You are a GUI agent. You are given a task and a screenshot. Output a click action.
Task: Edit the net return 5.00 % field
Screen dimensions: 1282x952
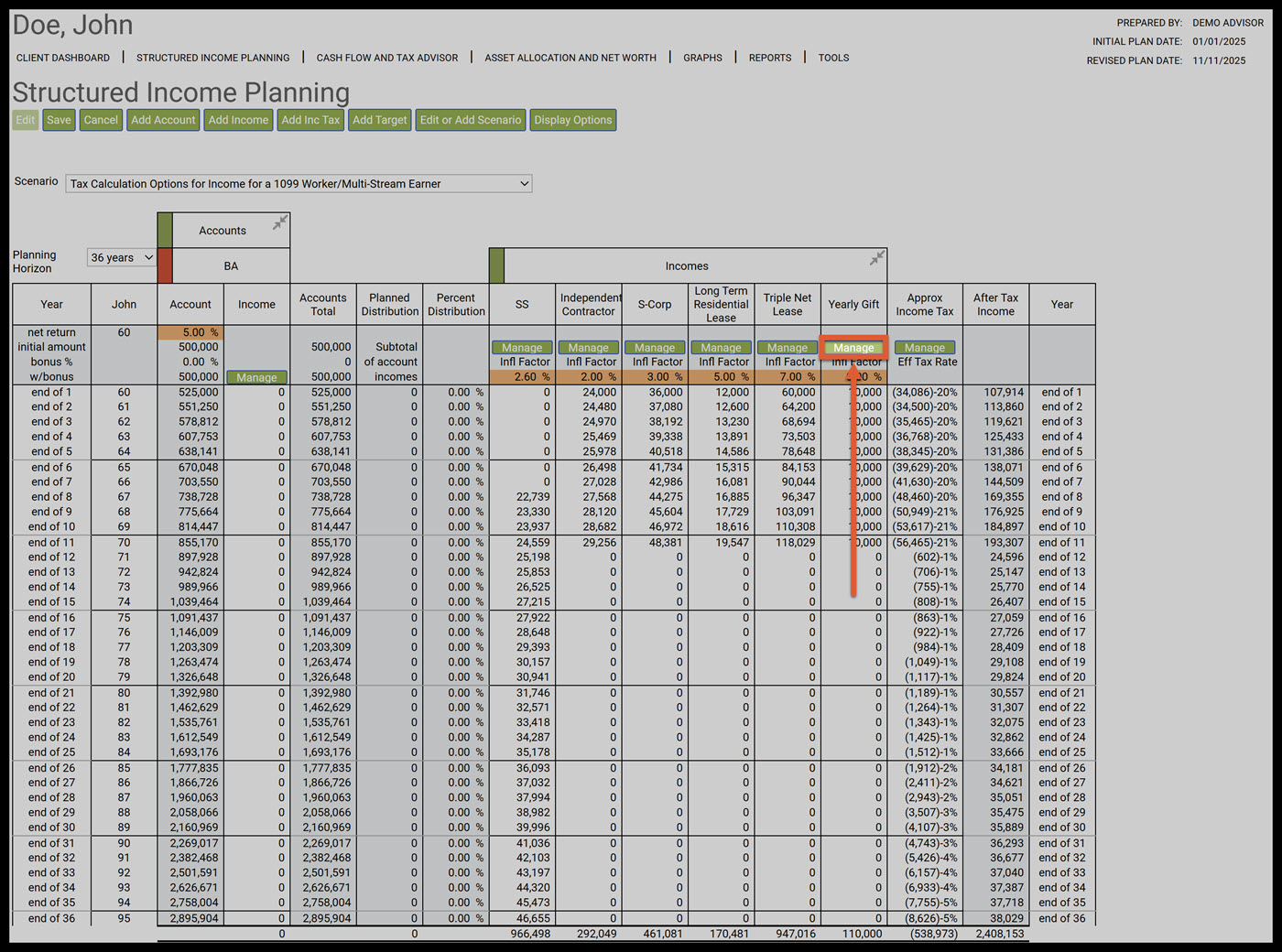click(191, 332)
